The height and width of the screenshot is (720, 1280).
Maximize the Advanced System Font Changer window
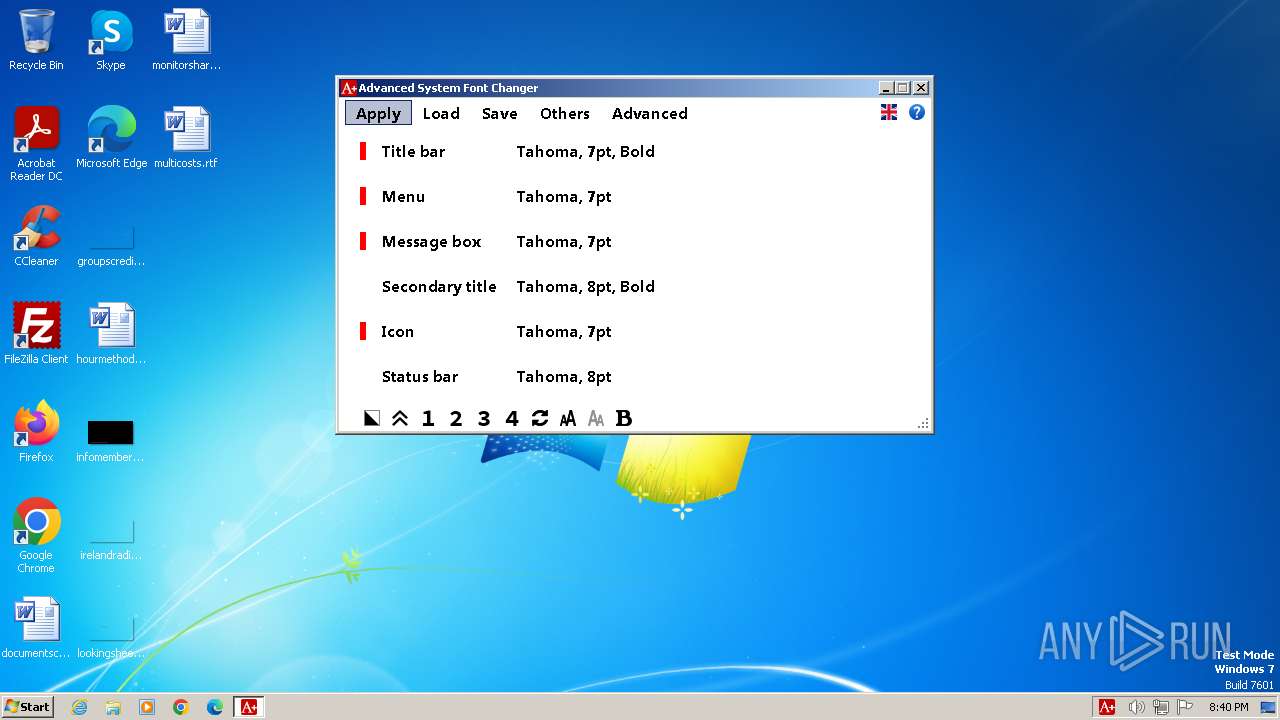903,88
